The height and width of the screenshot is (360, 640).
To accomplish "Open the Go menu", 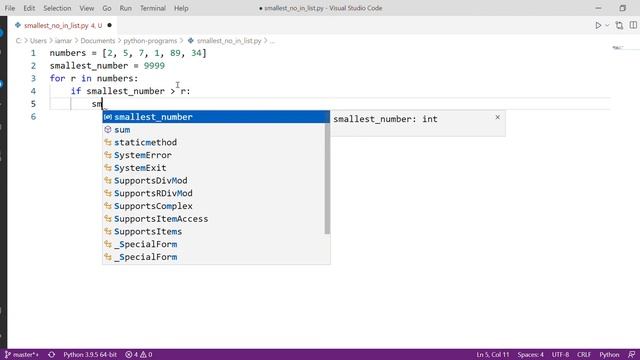I will 107,8.
